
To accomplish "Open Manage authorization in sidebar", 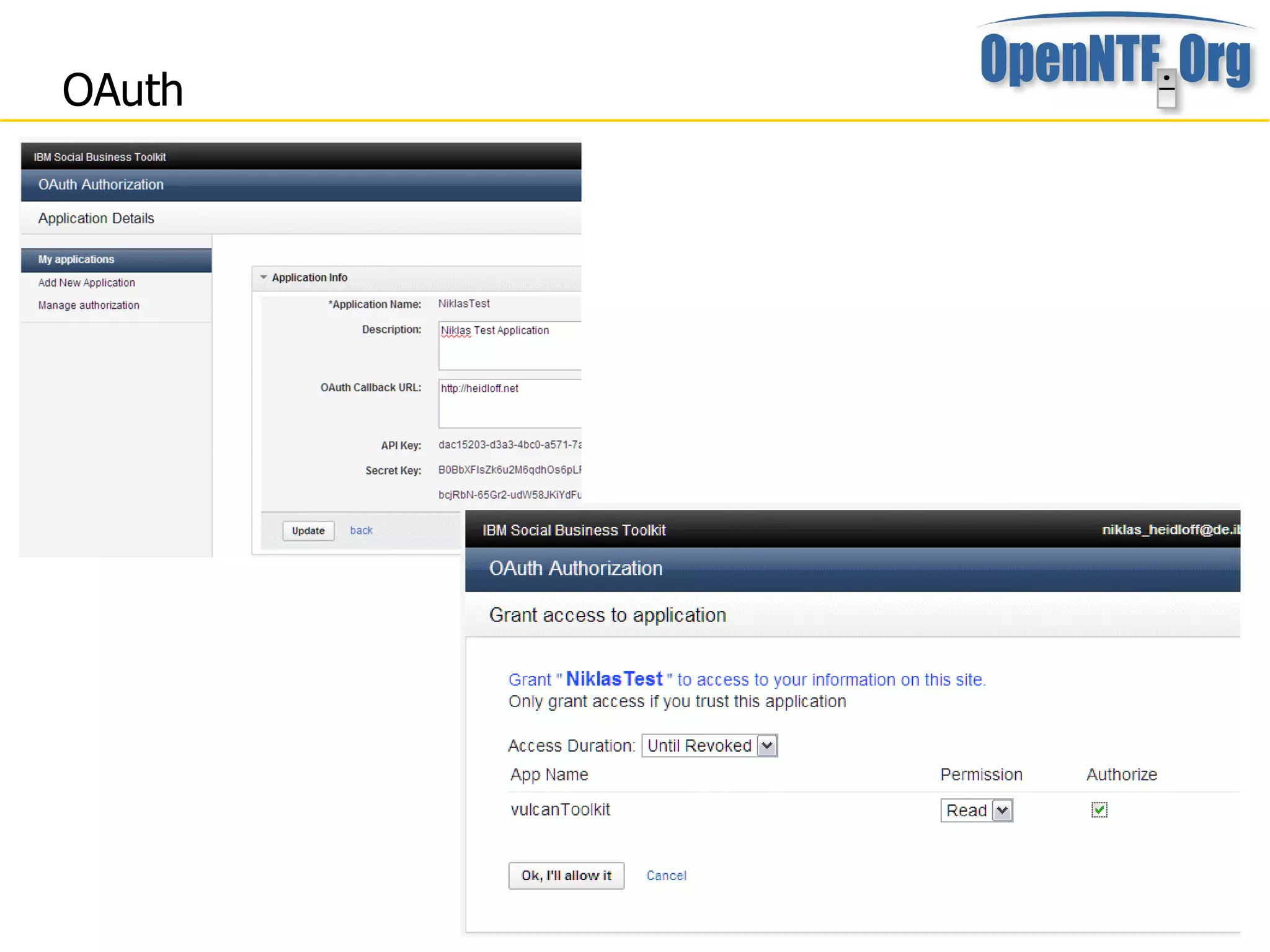I will (89, 305).
